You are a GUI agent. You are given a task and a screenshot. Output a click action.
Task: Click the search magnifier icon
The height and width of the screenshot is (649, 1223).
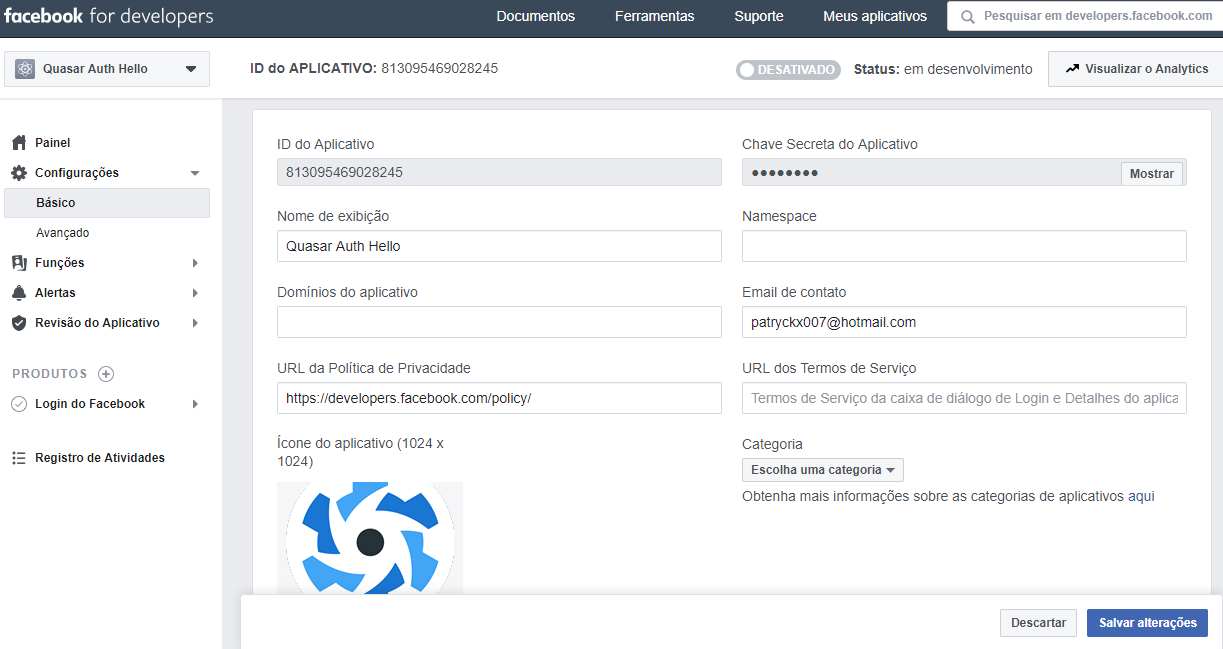[x=965, y=16]
